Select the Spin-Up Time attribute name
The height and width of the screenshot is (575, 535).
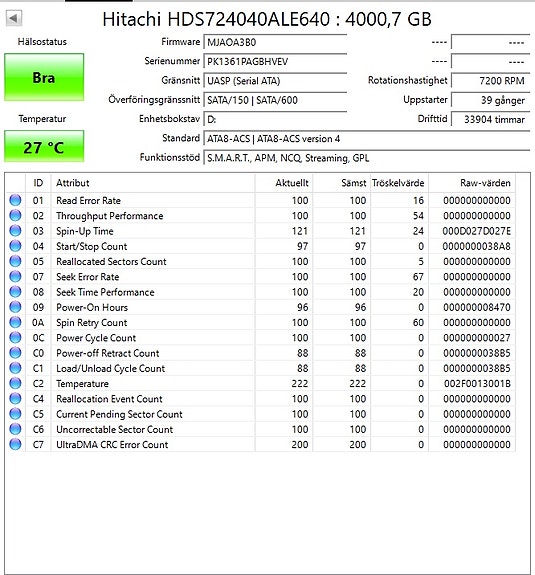[85, 231]
